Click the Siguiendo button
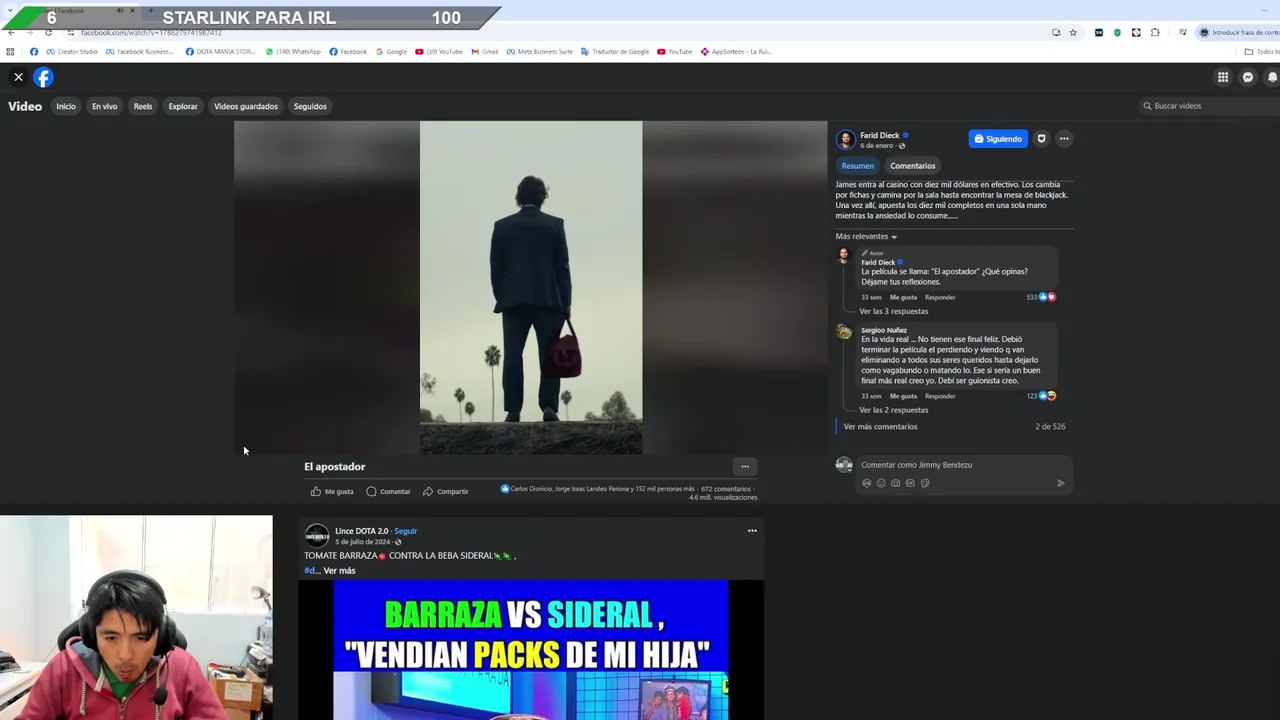The width and height of the screenshot is (1280, 720). 998,139
